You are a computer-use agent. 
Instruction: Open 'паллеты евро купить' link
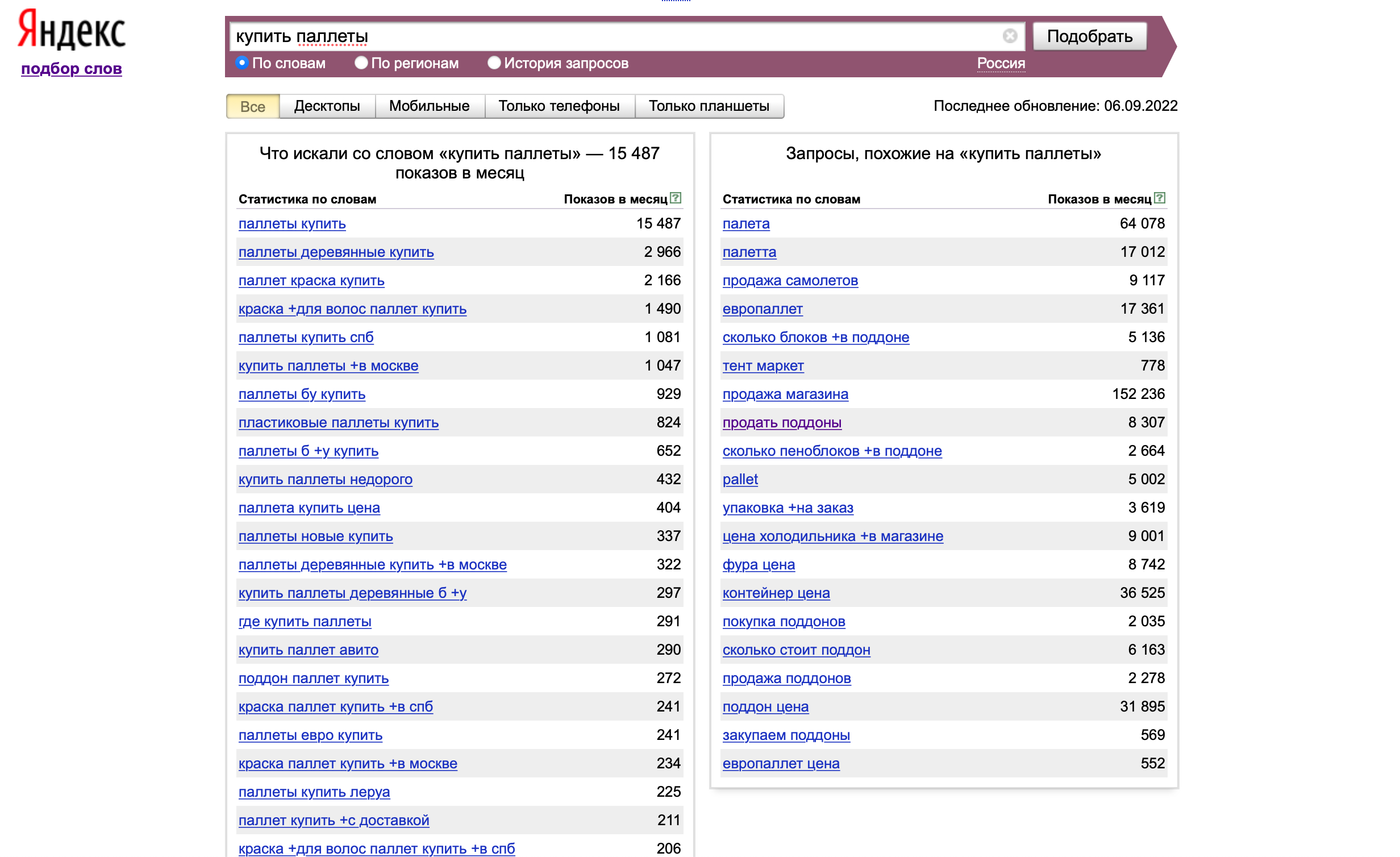[310, 735]
